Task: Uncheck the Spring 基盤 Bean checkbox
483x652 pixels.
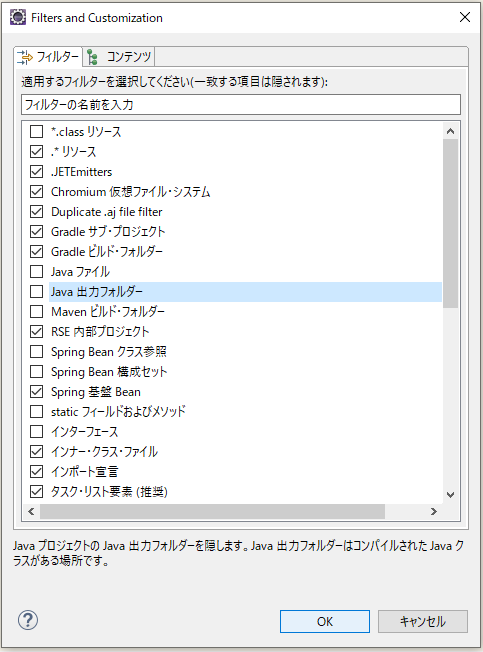Action: tap(37, 391)
